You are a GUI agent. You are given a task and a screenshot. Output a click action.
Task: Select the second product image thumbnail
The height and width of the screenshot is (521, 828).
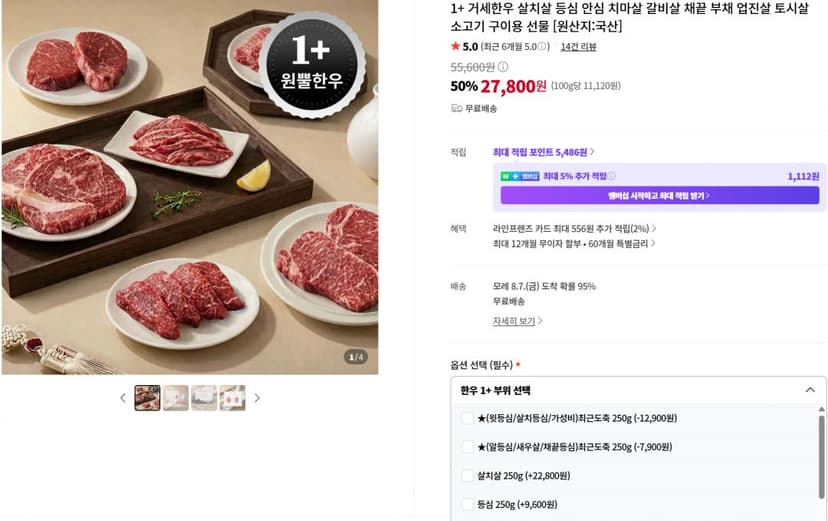click(176, 398)
